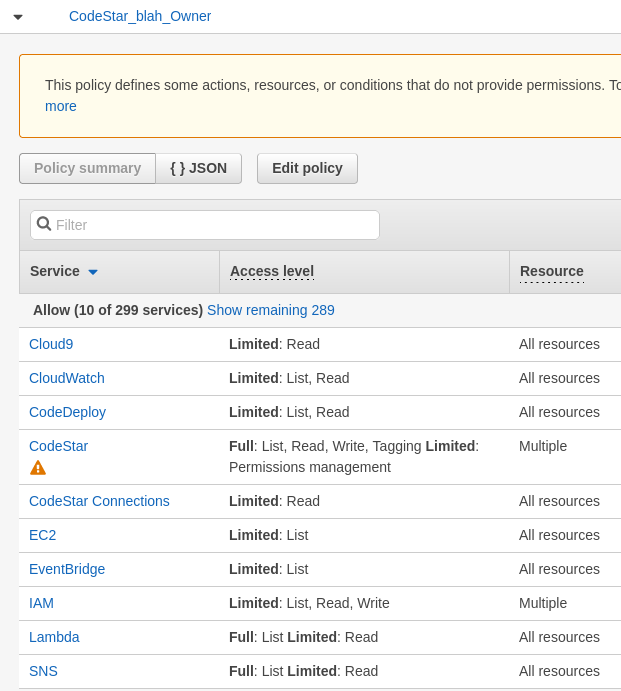Click the Resource column header
This screenshot has width=621, height=691.
pyautogui.click(x=551, y=271)
